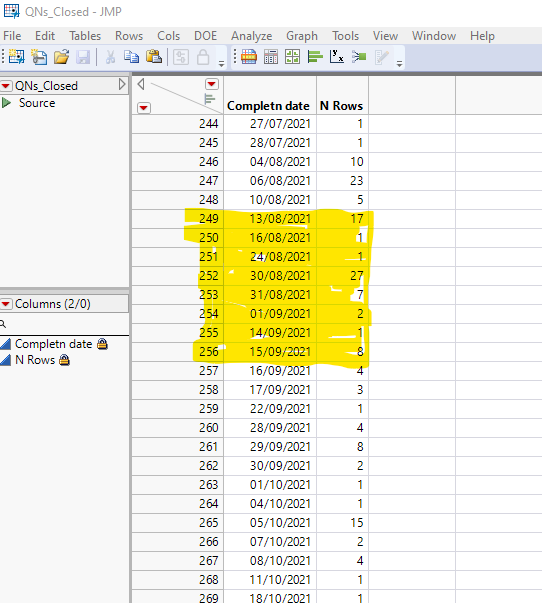Open the Edit menu
The width and height of the screenshot is (542, 603).
(x=45, y=36)
